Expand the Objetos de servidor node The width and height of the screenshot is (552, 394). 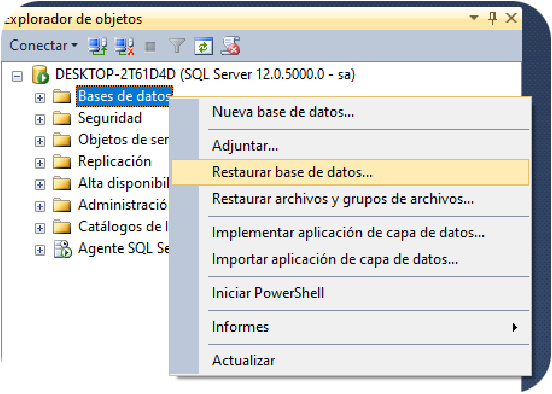click(40, 141)
